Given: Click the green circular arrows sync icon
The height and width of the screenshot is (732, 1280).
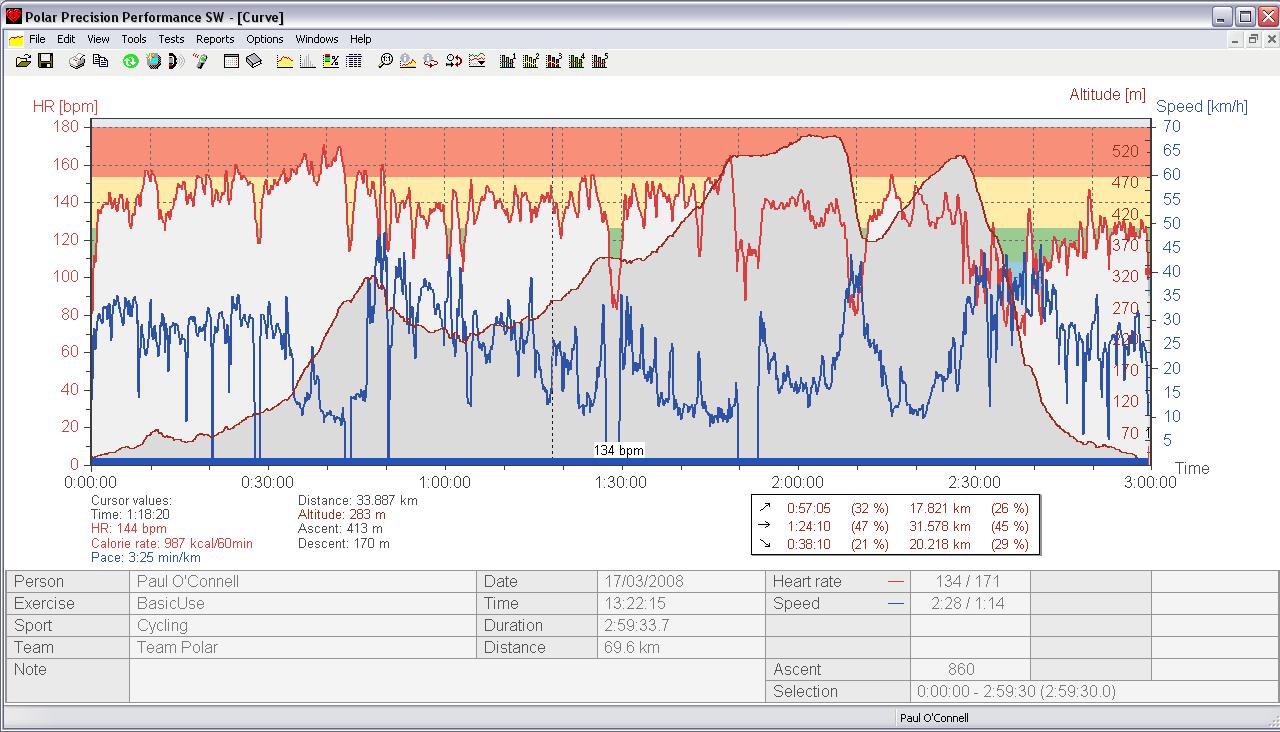Looking at the screenshot, I should tap(130, 61).
